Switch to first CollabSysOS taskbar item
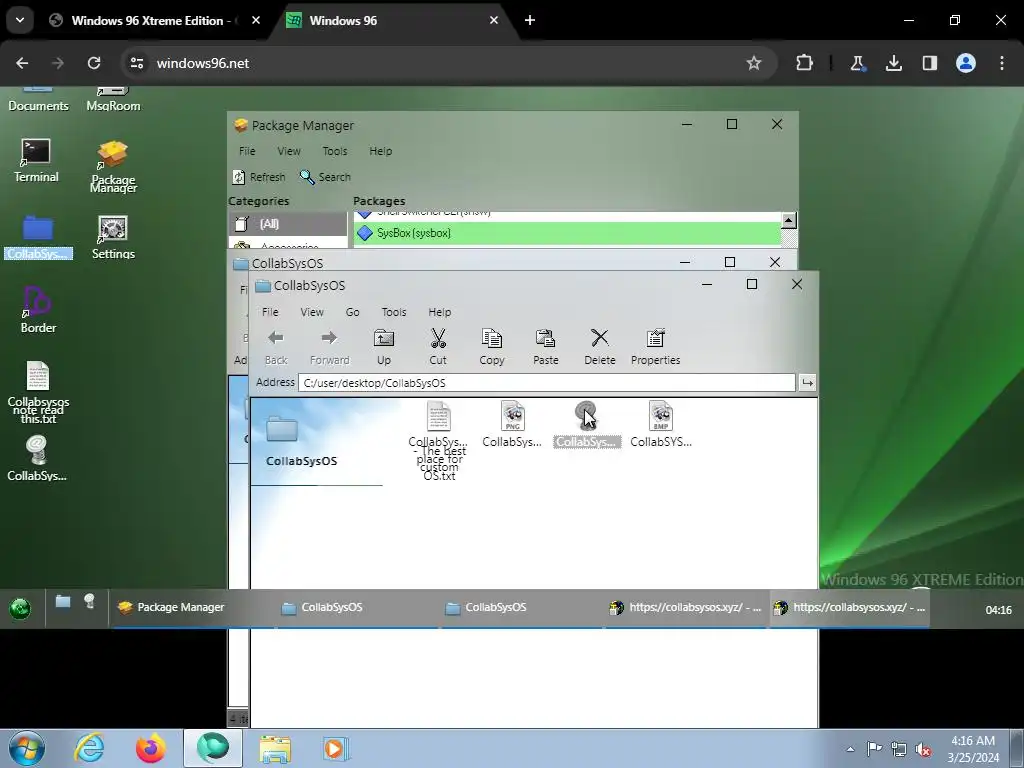The height and width of the screenshot is (768, 1024). coord(357,607)
